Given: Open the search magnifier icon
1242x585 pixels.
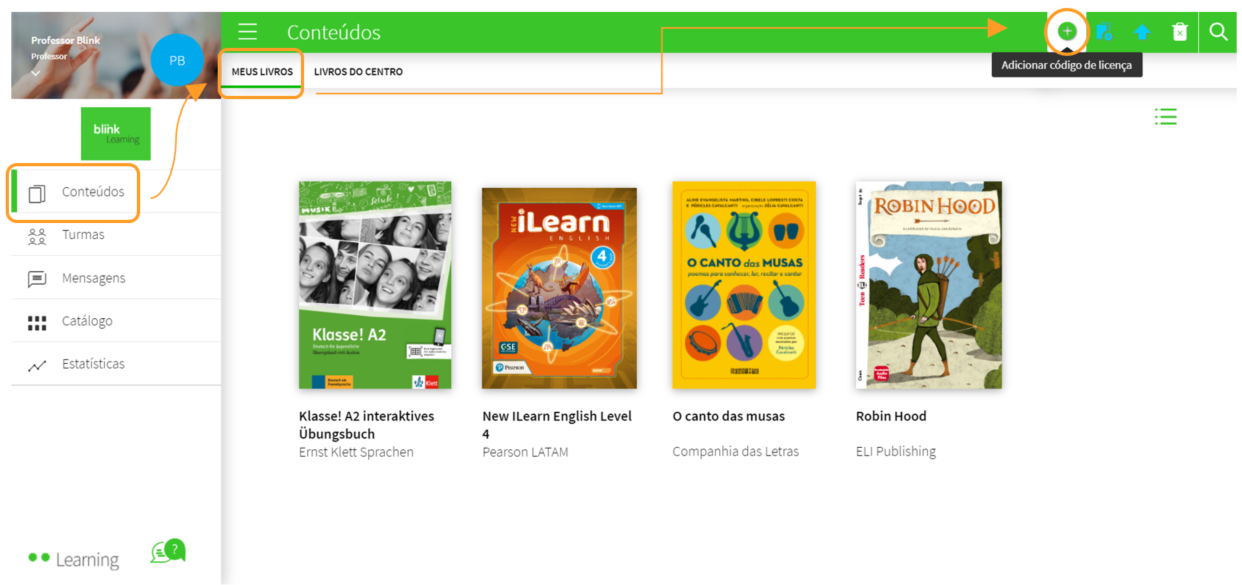Looking at the screenshot, I should point(1218,31).
